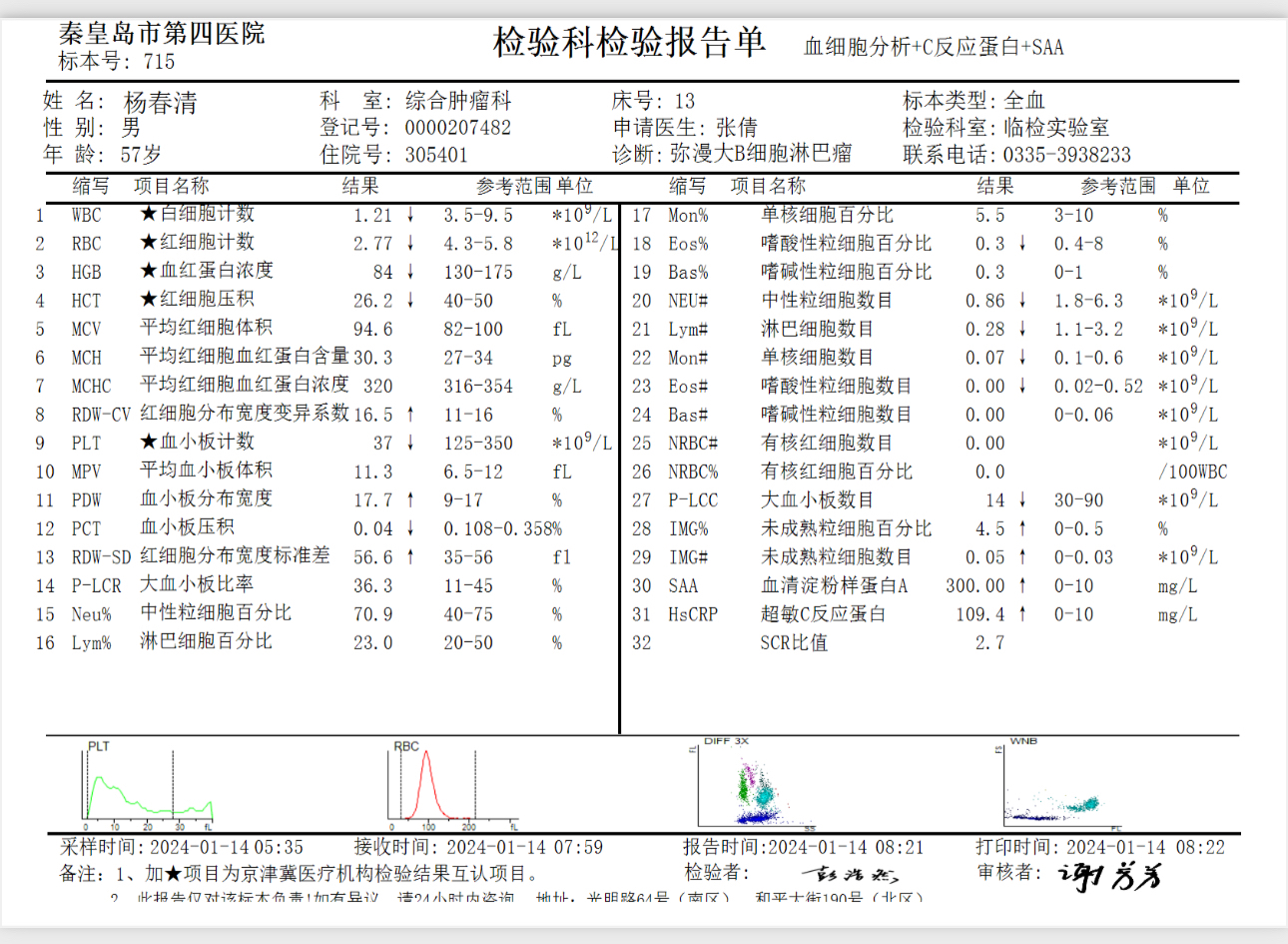Select Neu% result 70.9
1288x944 pixels.
pos(372,614)
